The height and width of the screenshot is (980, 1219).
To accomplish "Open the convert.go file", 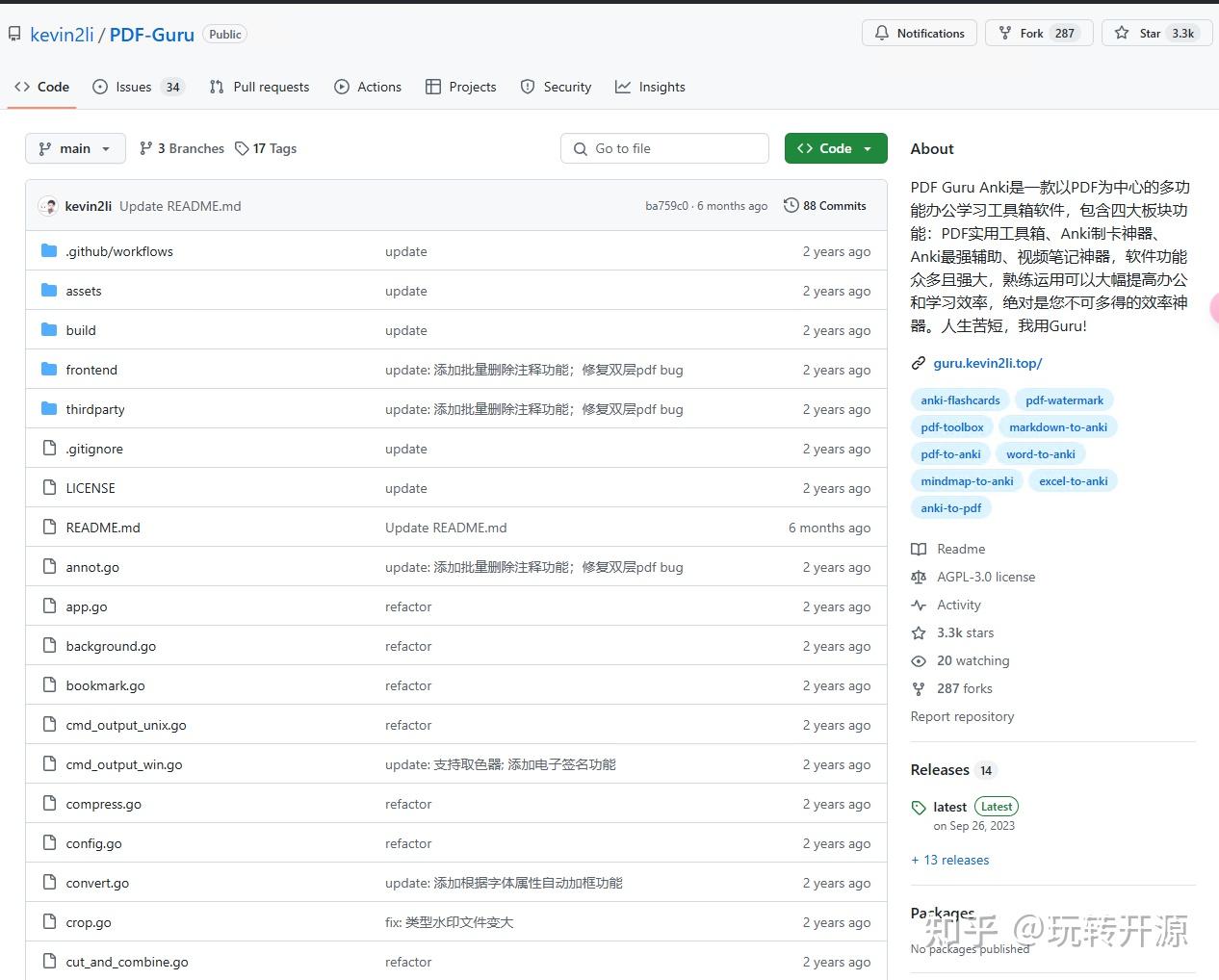I will point(97,883).
